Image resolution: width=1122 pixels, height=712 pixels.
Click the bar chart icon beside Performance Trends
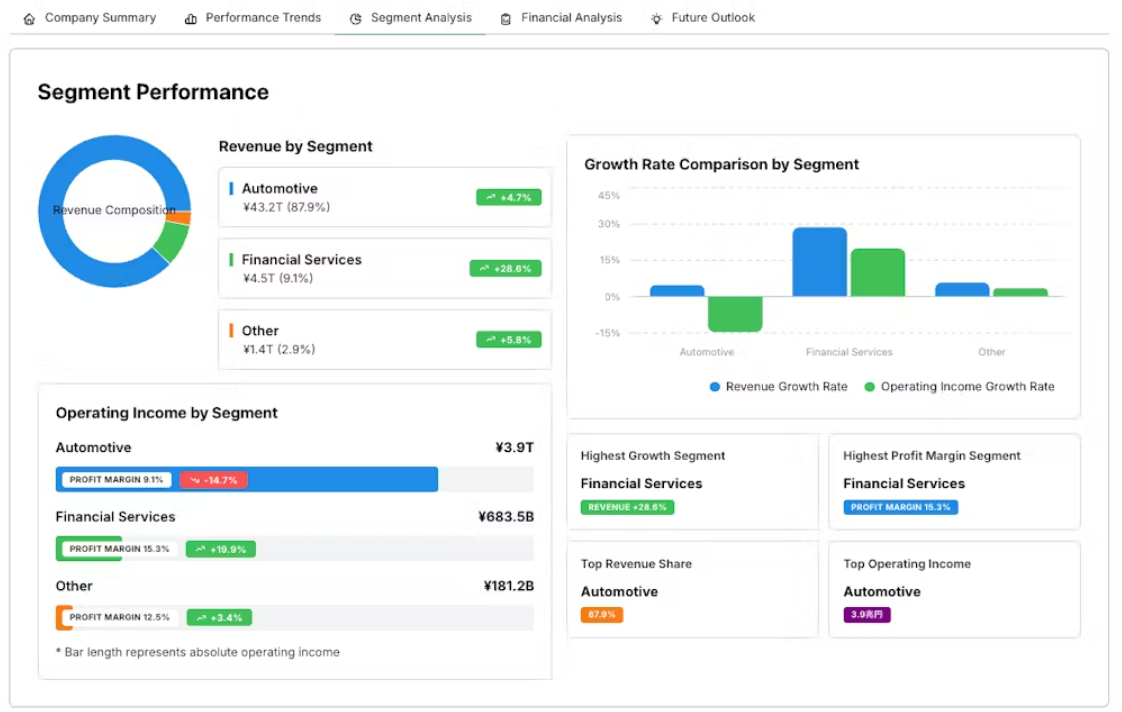[190, 19]
